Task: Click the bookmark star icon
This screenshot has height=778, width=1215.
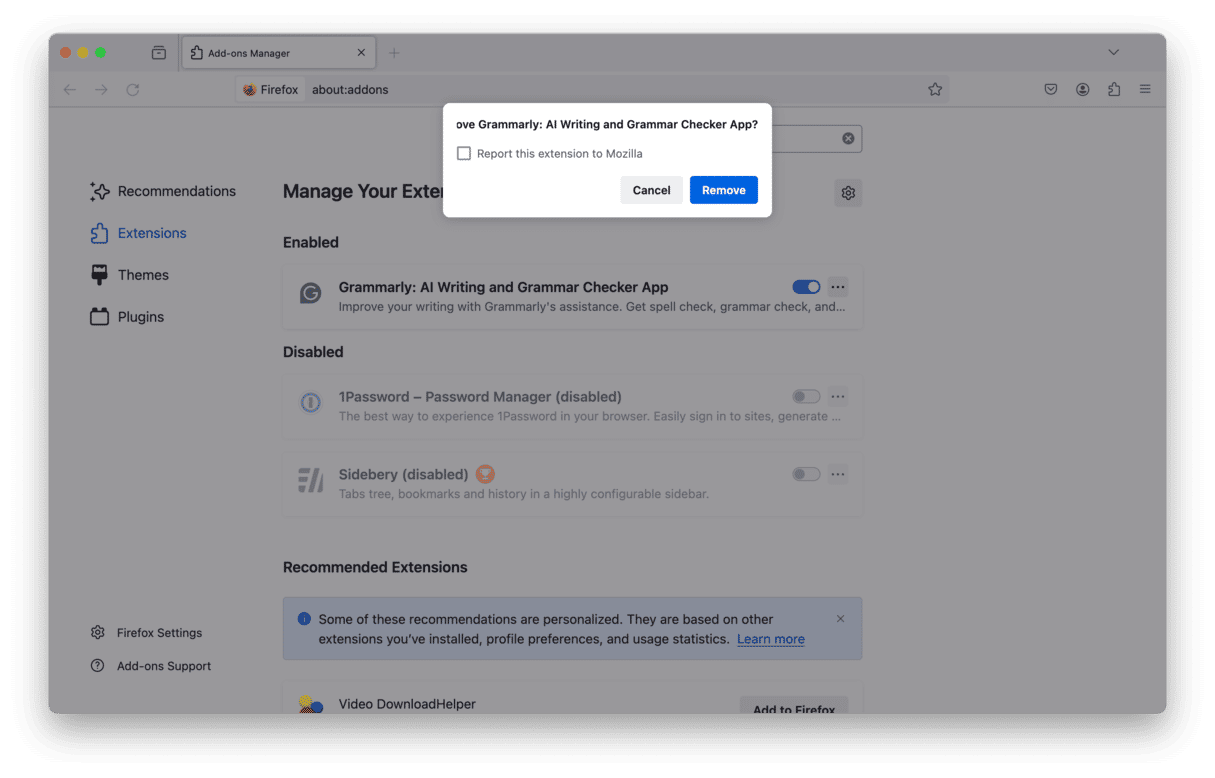Action: pyautogui.click(x=935, y=89)
